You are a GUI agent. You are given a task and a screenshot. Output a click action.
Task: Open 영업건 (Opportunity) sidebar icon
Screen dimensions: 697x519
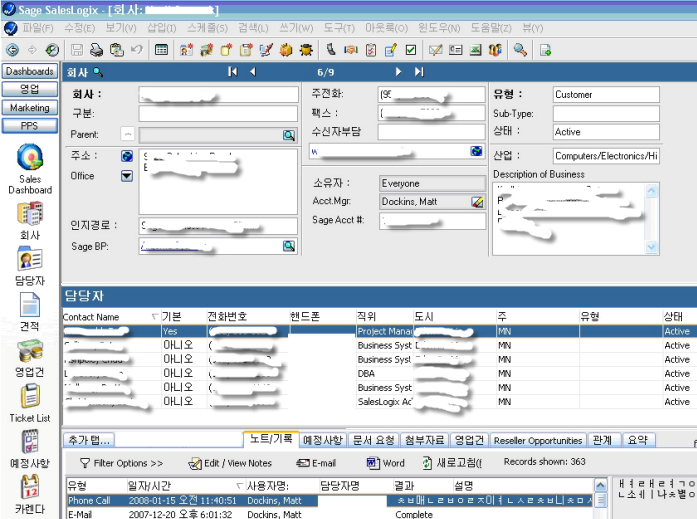pyautogui.click(x=30, y=358)
